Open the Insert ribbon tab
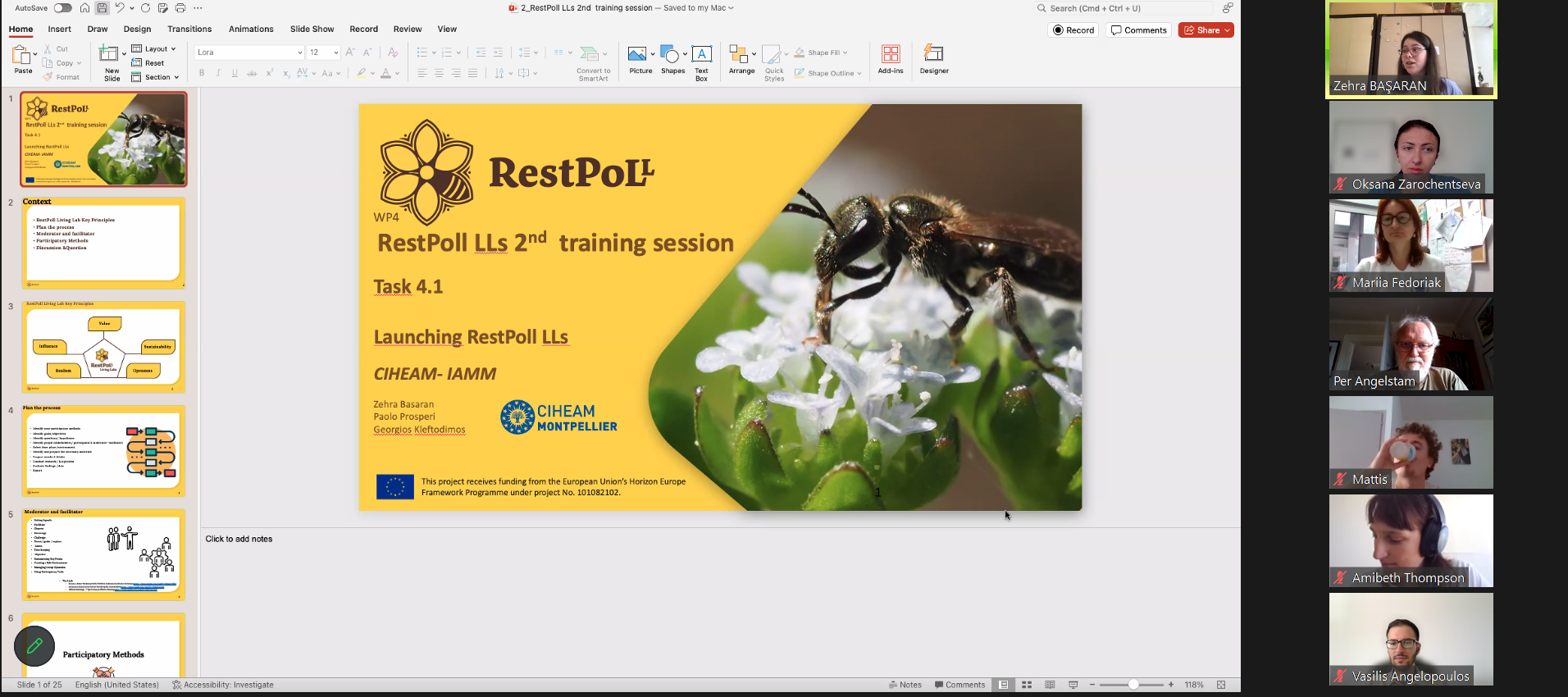The width and height of the screenshot is (1568, 697). tap(59, 29)
